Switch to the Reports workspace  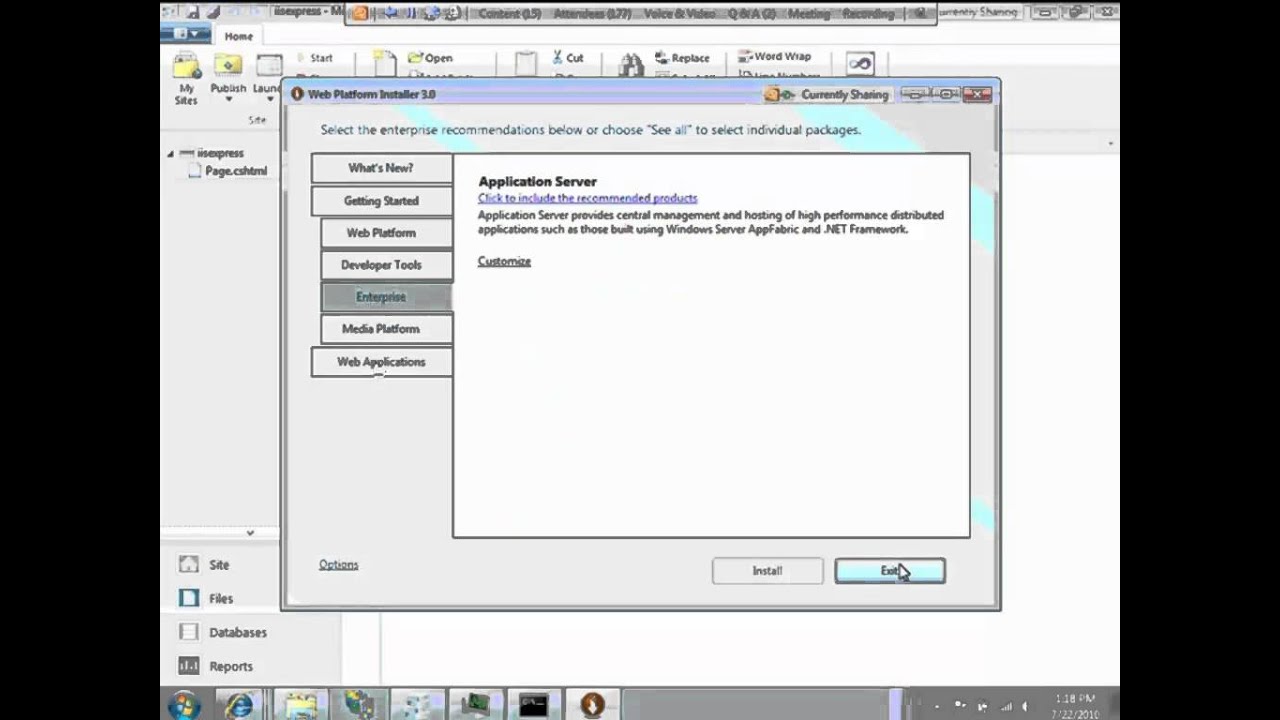[216, 666]
